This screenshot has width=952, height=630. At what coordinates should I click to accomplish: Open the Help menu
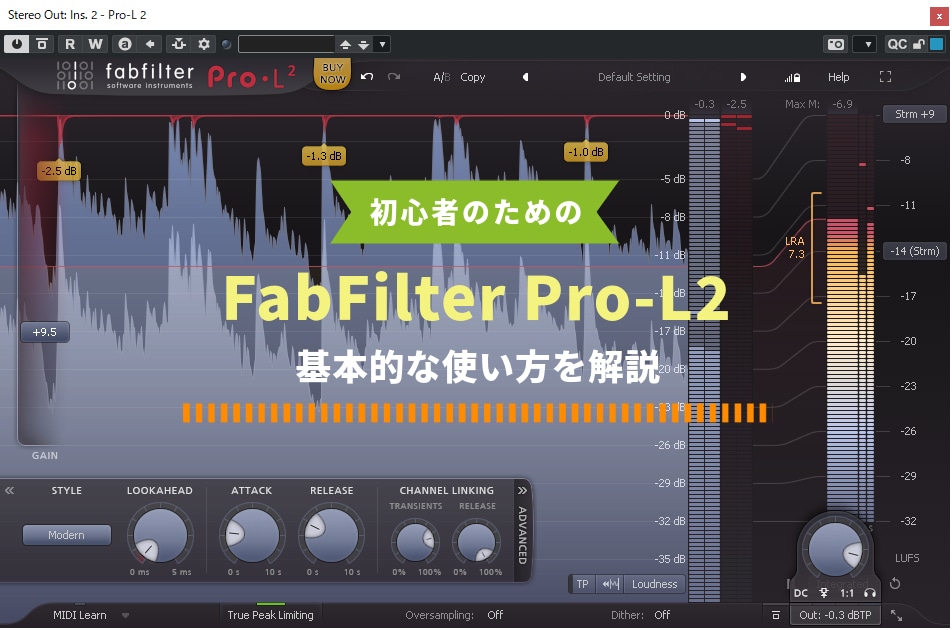(838, 77)
